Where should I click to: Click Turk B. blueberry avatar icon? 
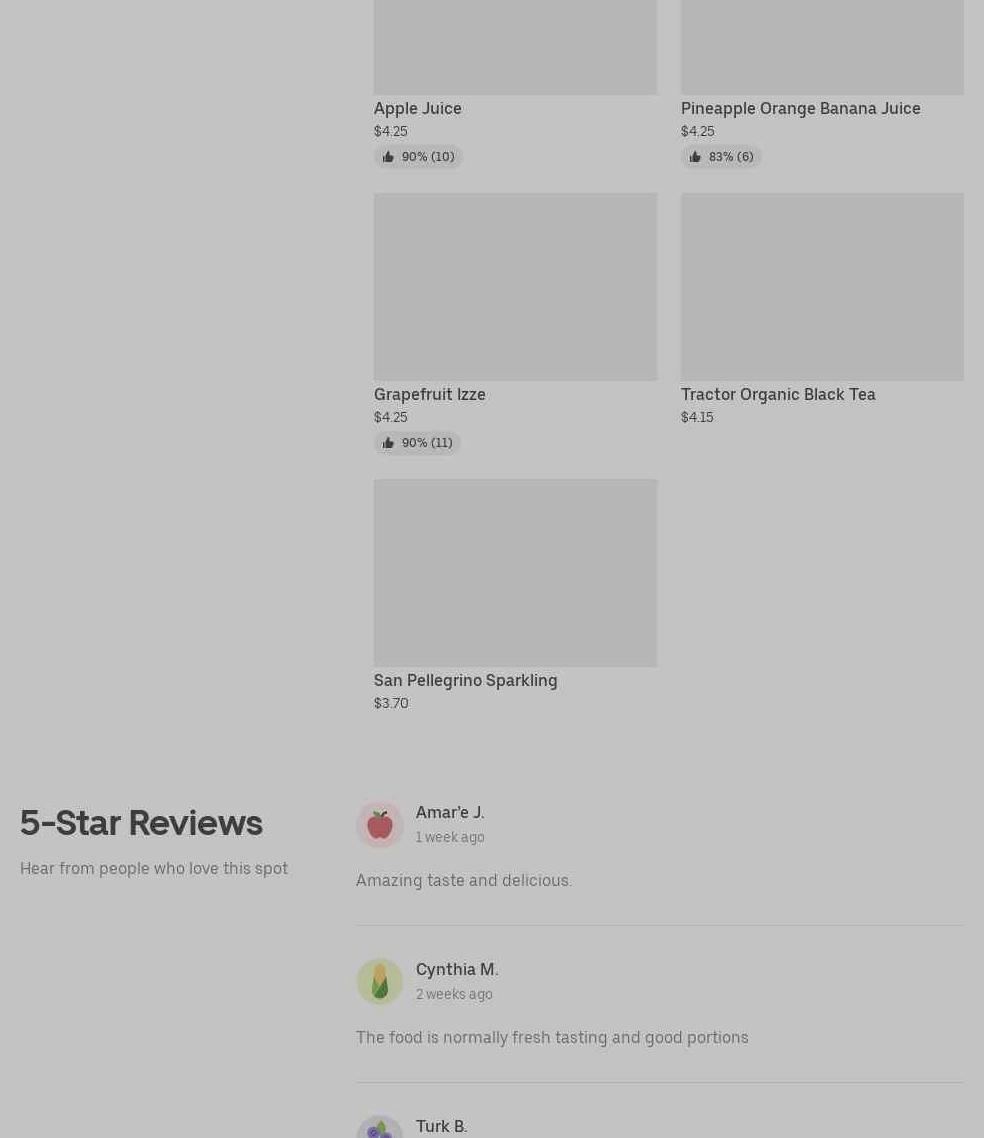coord(380,1127)
